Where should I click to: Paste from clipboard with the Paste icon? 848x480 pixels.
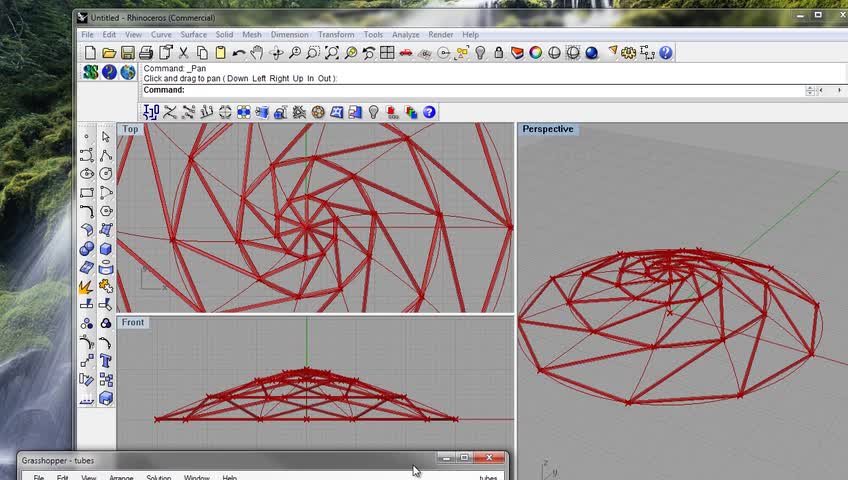[x=221, y=52]
